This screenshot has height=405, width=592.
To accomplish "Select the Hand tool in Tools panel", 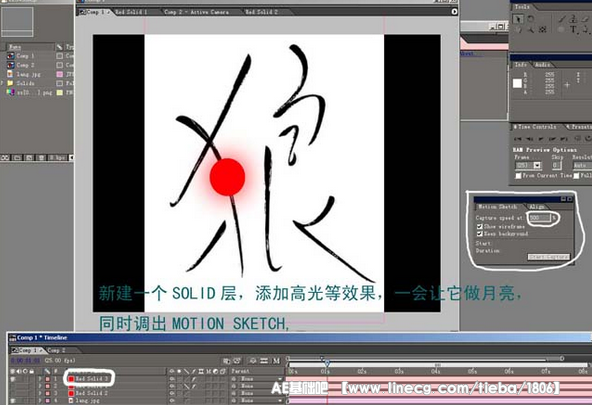I will [518, 30].
